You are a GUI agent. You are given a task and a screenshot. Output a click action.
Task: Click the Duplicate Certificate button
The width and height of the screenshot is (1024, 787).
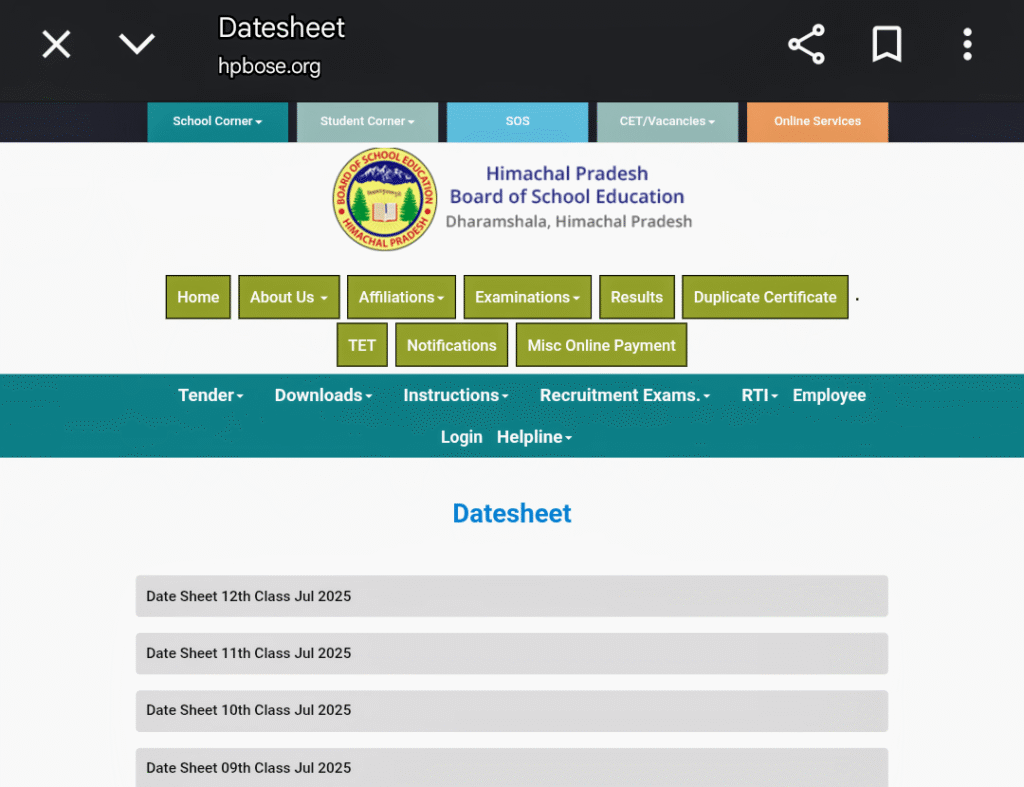point(765,297)
